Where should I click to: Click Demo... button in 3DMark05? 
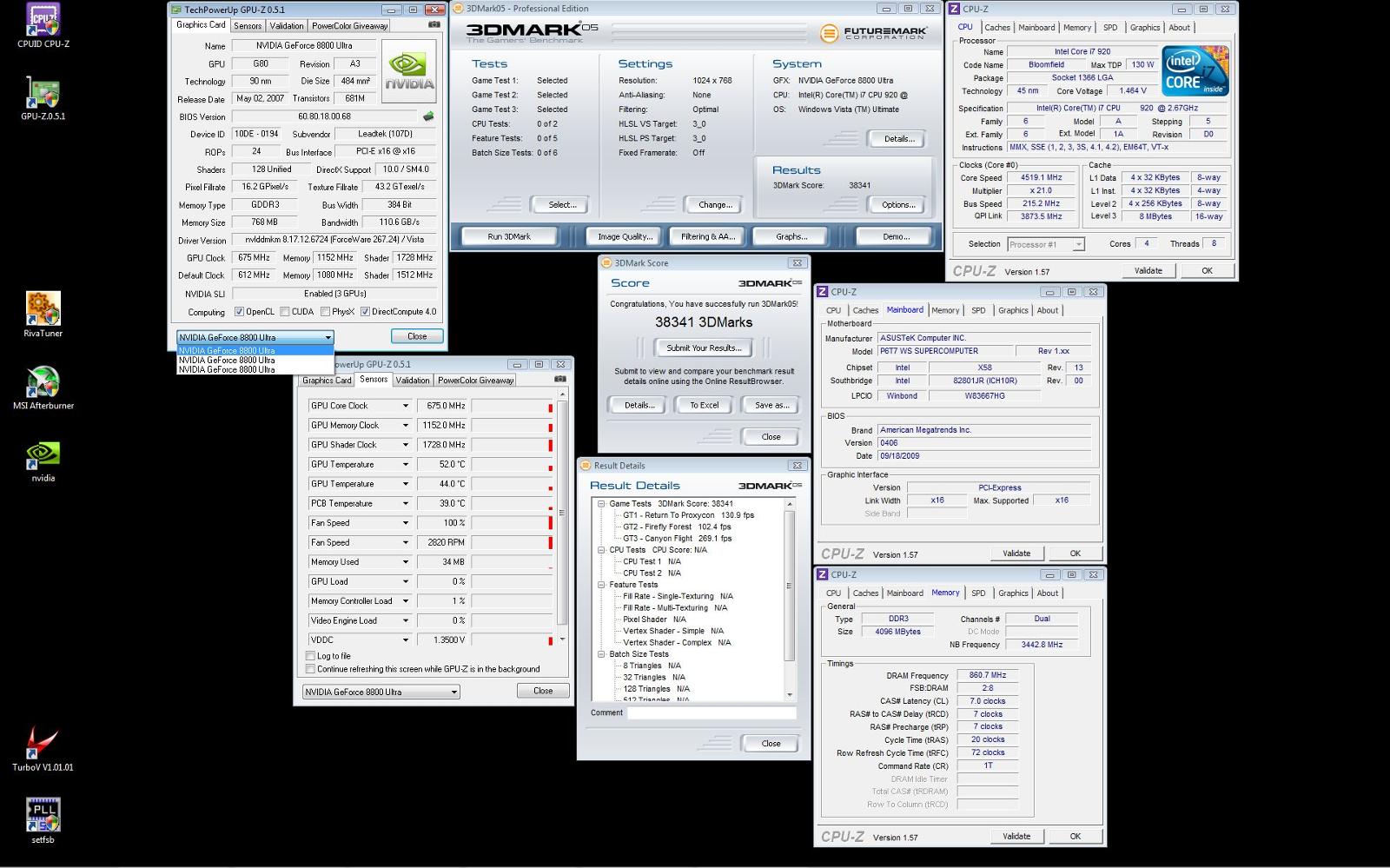click(896, 236)
